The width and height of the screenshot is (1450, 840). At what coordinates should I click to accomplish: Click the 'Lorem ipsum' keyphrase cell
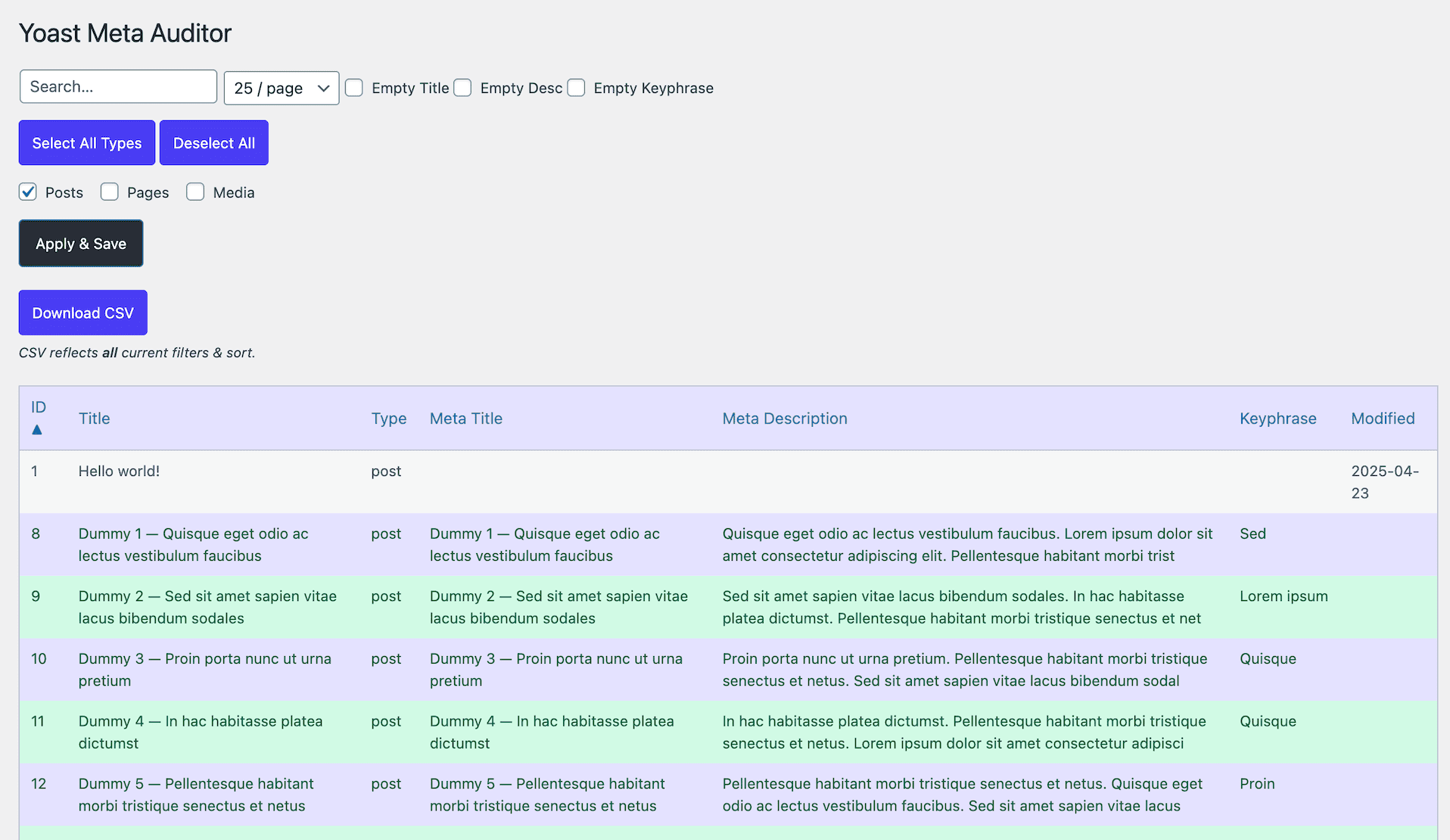(1284, 596)
